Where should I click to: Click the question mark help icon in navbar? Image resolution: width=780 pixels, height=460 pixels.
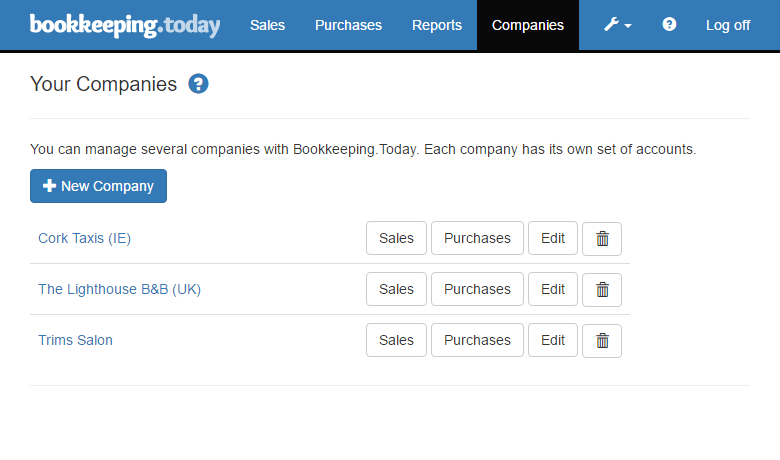click(669, 24)
